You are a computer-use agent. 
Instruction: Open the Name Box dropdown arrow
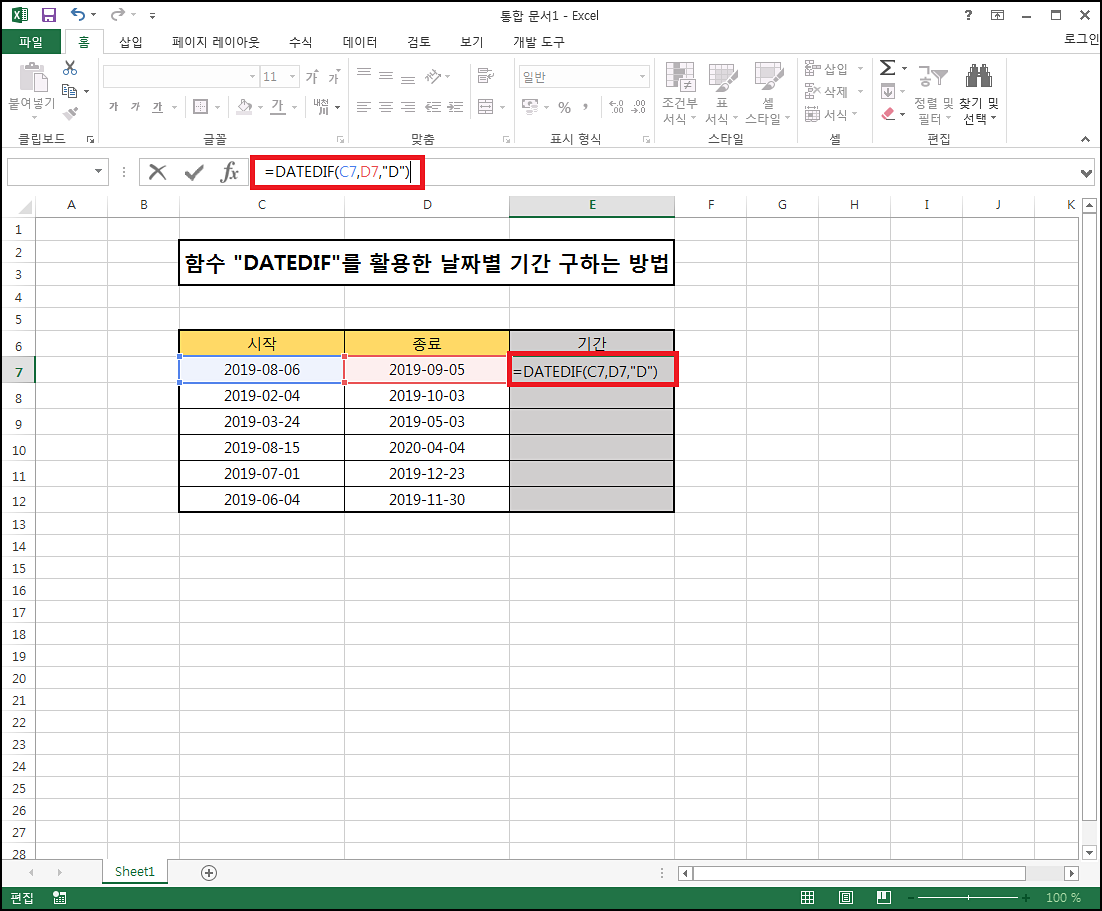[98, 172]
